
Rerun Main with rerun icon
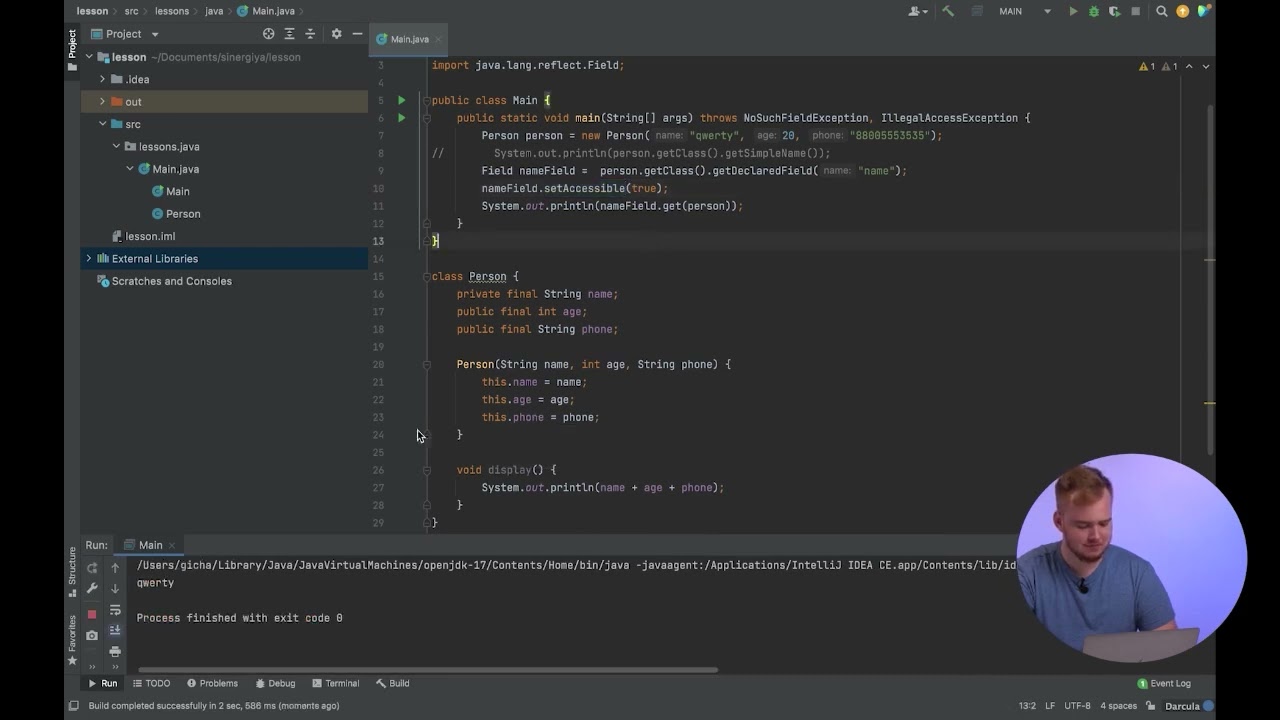92,567
